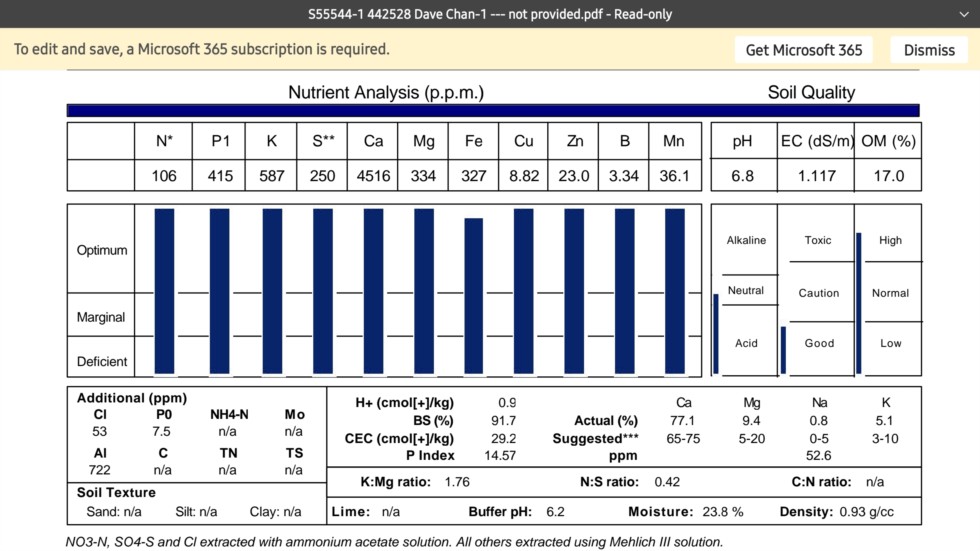
Task: Click the Alkaline label in pH scale
Action: click(746, 240)
